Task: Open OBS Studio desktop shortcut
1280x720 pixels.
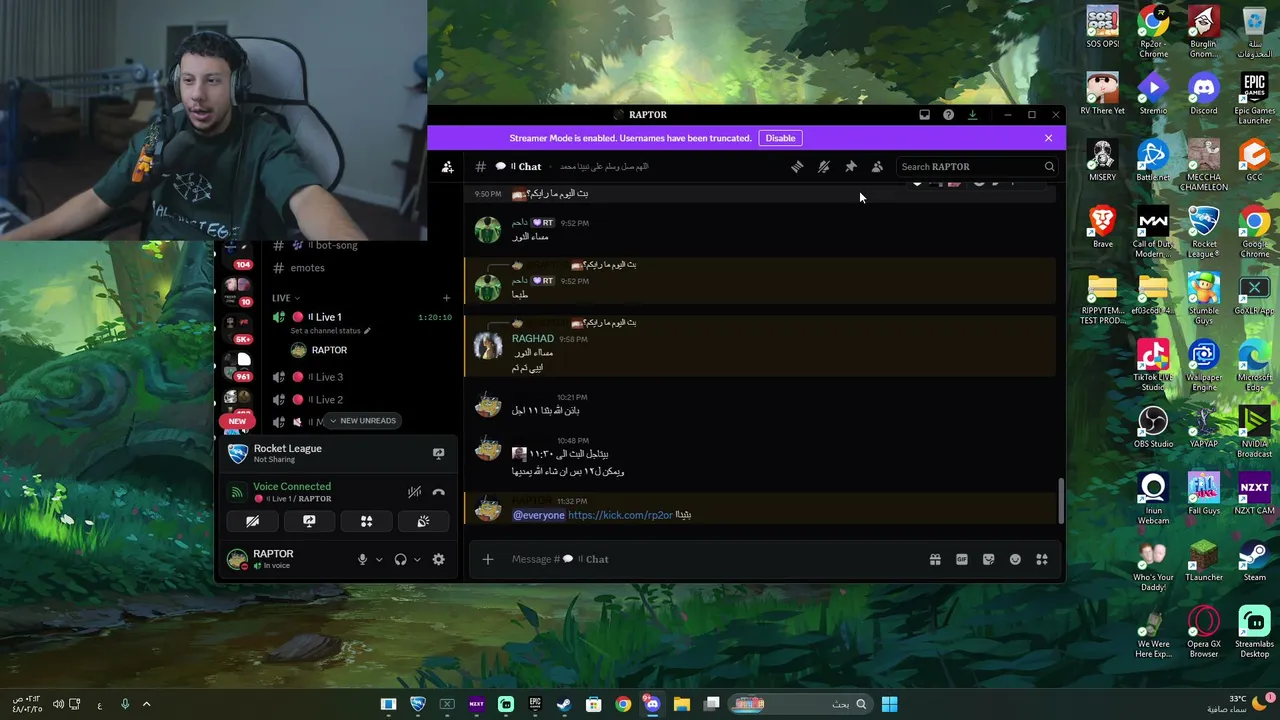Action: point(1153,428)
